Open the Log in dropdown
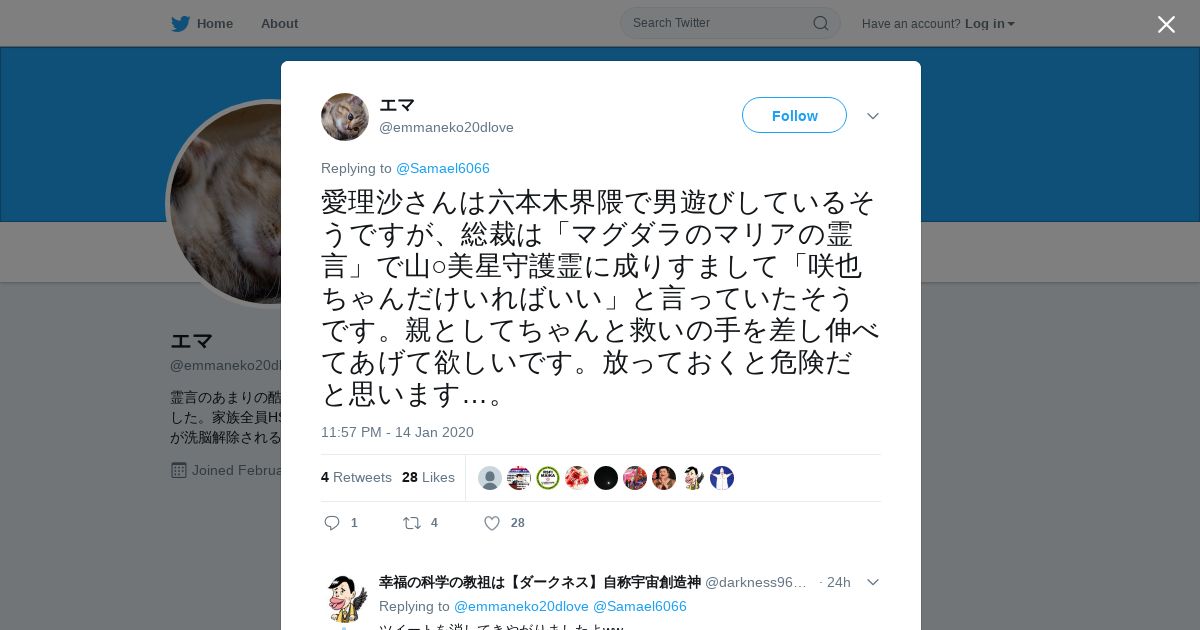 point(990,23)
